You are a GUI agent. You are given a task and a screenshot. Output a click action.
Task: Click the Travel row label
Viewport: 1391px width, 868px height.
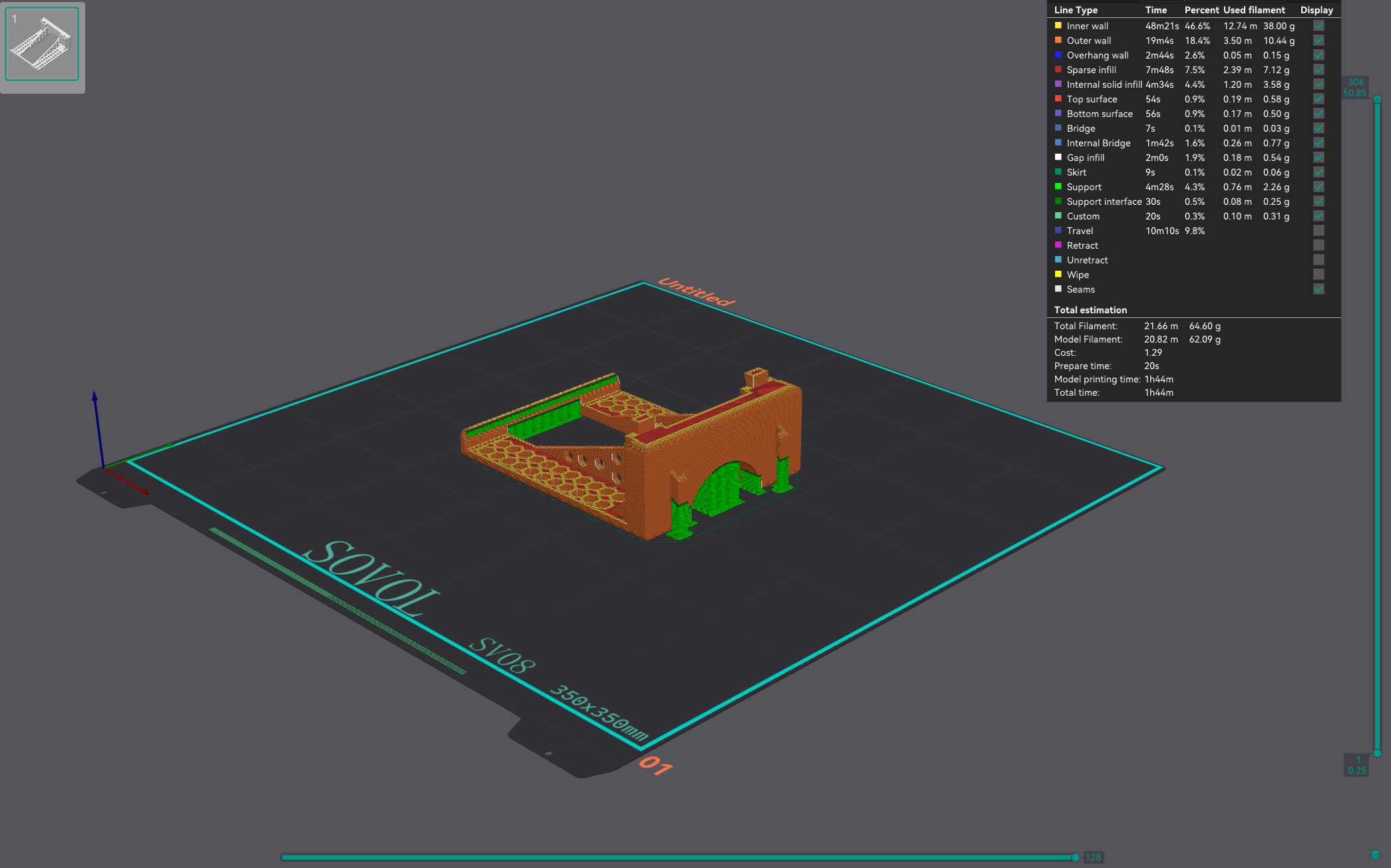[x=1080, y=231]
